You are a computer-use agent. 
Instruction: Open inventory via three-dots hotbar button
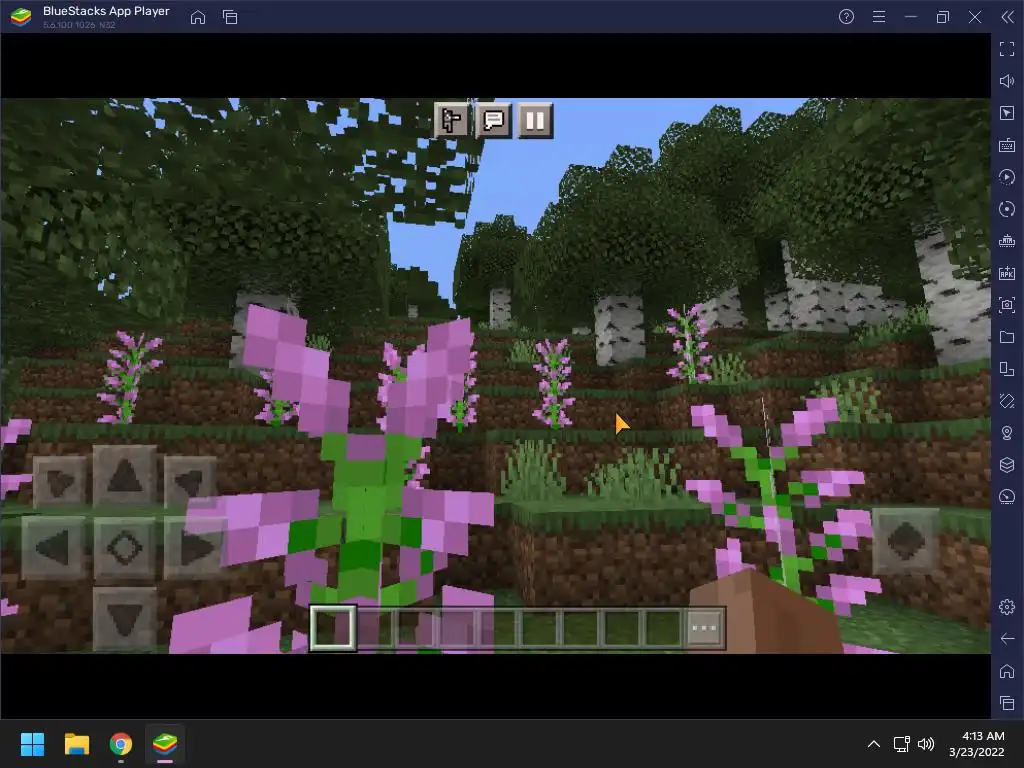pyautogui.click(x=704, y=628)
